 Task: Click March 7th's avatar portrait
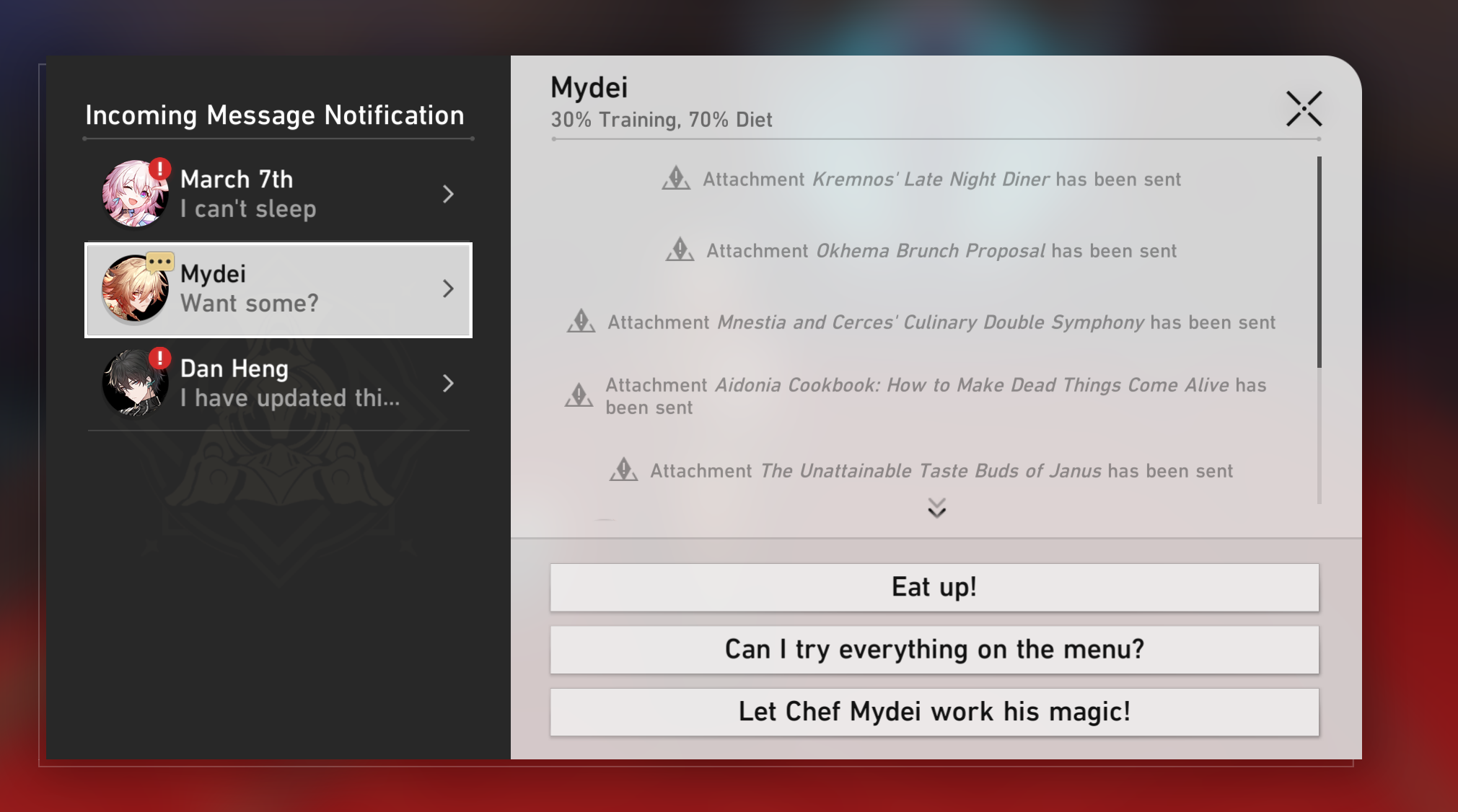[135, 194]
